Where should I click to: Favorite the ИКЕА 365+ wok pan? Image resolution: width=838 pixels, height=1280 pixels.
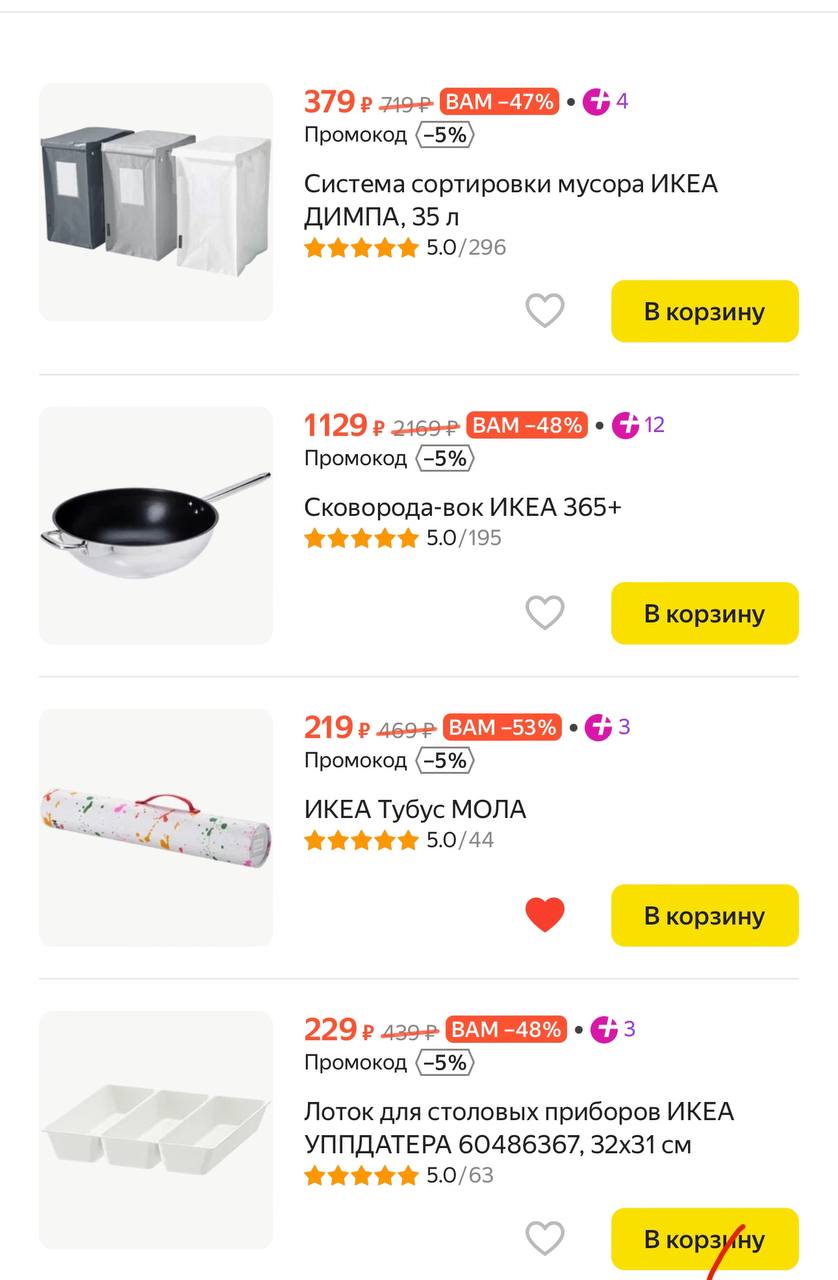pyautogui.click(x=545, y=613)
